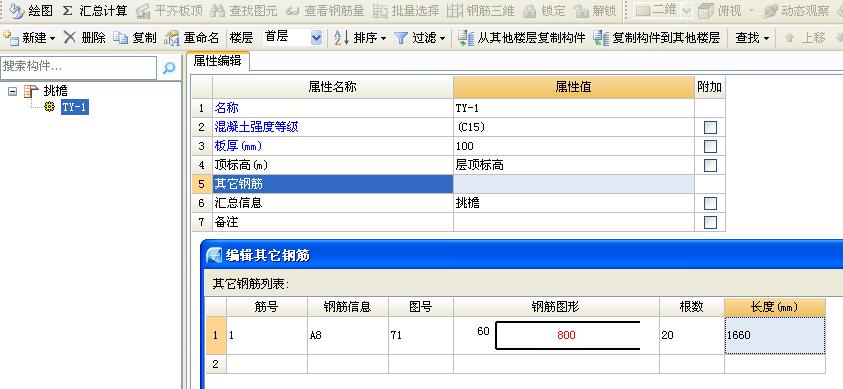Click the 根数 column header
The image size is (843, 389).
(692, 307)
